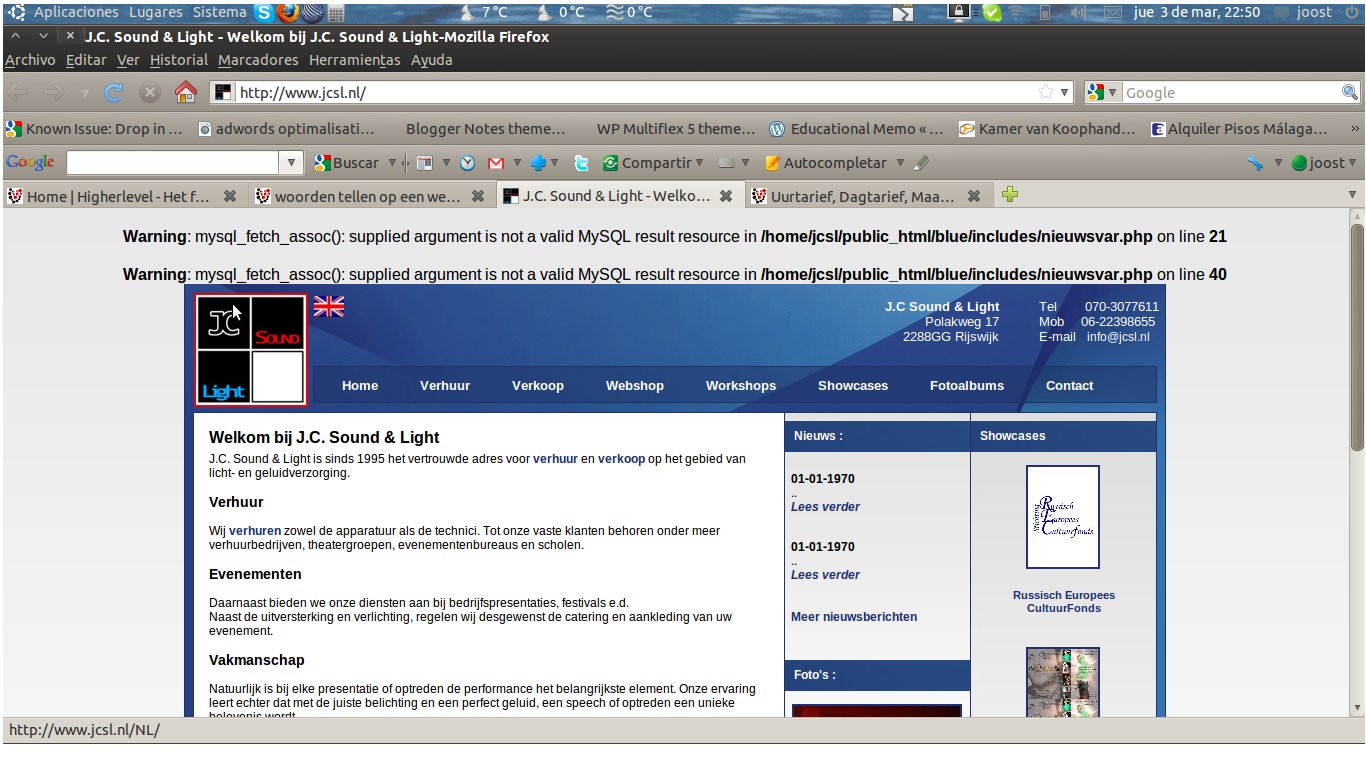The width and height of the screenshot is (1366, 768).
Task: Click the UK flag language icon
Action: click(329, 306)
